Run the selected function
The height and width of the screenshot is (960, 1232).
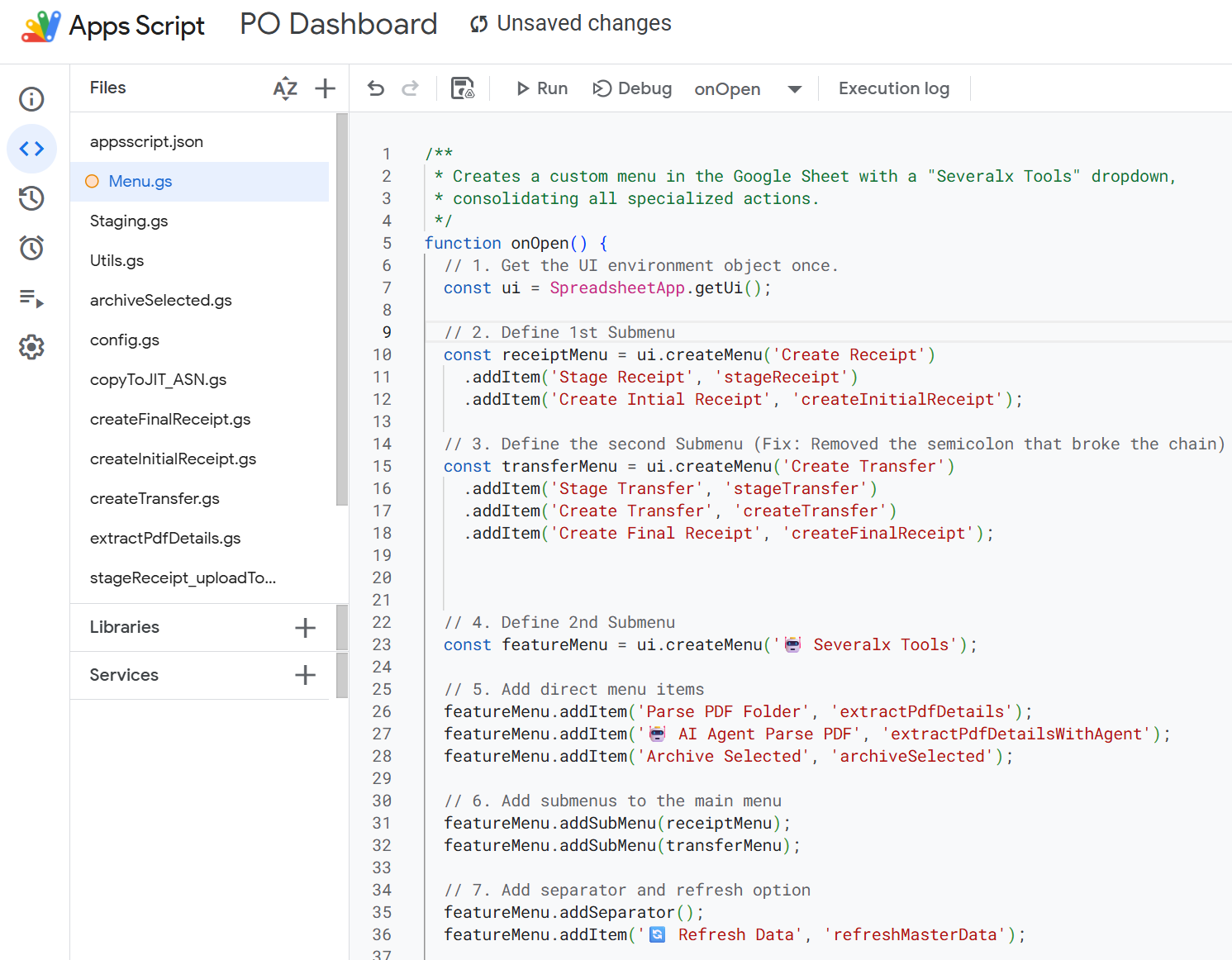click(x=542, y=88)
